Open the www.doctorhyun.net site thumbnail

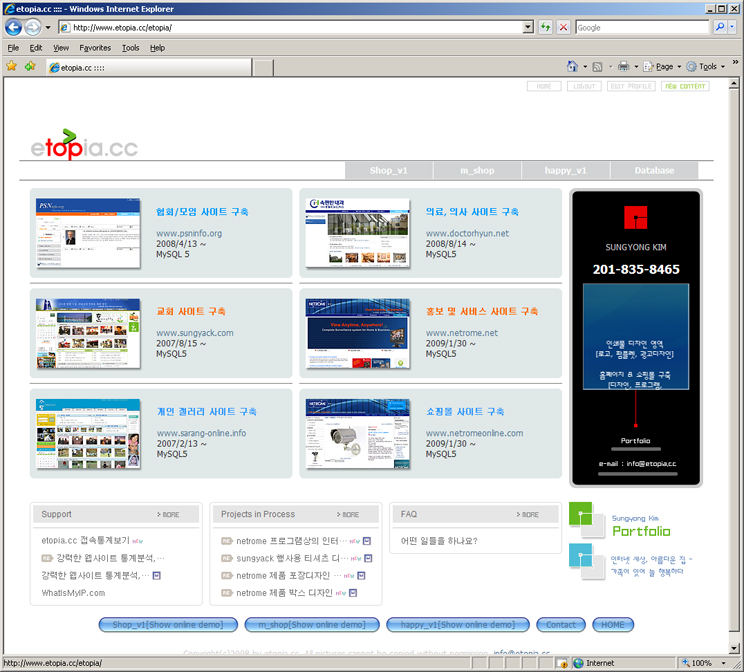click(357, 233)
